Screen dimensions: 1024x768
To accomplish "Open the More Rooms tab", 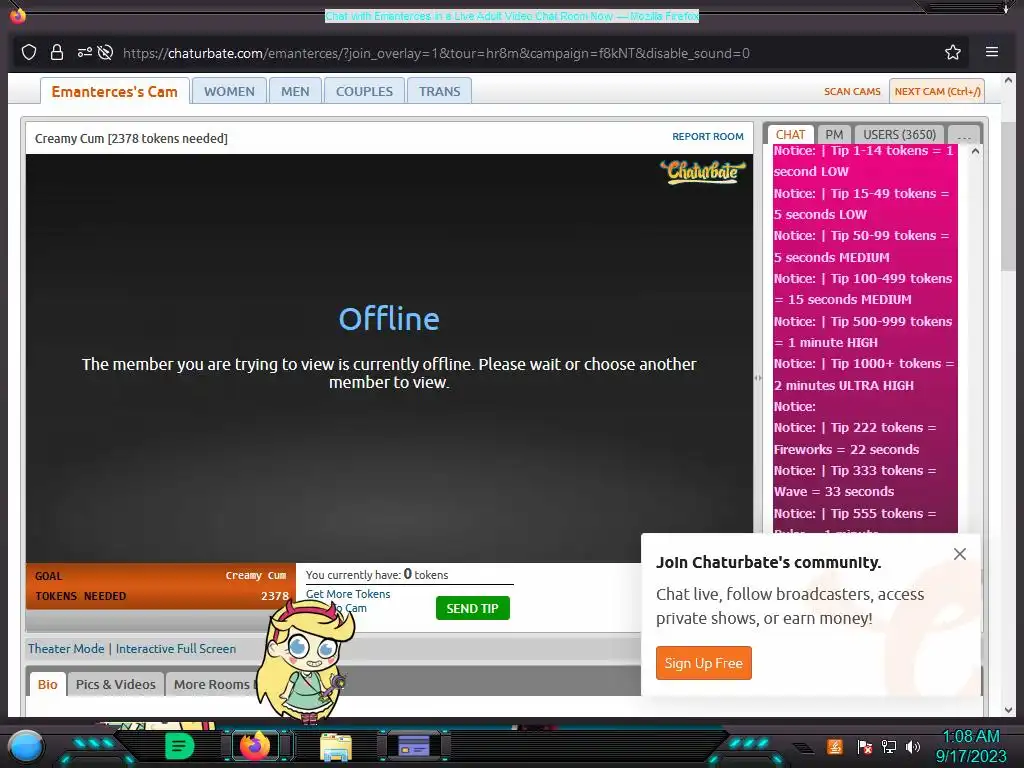I will (212, 684).
